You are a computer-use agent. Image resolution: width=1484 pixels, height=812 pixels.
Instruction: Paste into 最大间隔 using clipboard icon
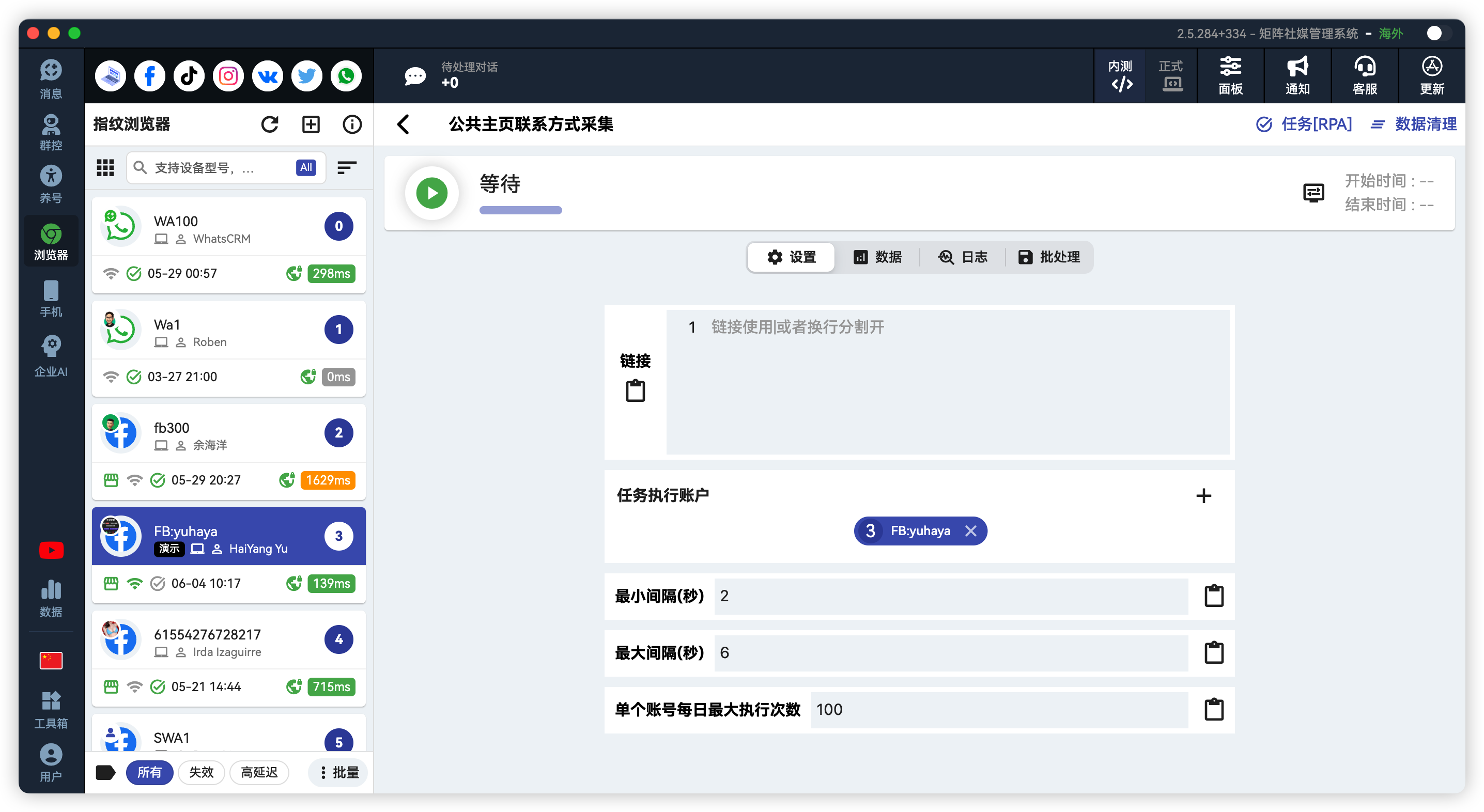(1214, 653)
